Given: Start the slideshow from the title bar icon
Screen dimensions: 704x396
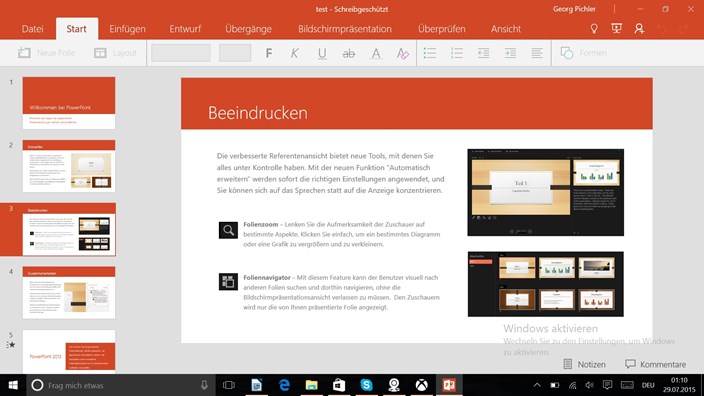Looking at the screenshot, I should tap(616, 29).
